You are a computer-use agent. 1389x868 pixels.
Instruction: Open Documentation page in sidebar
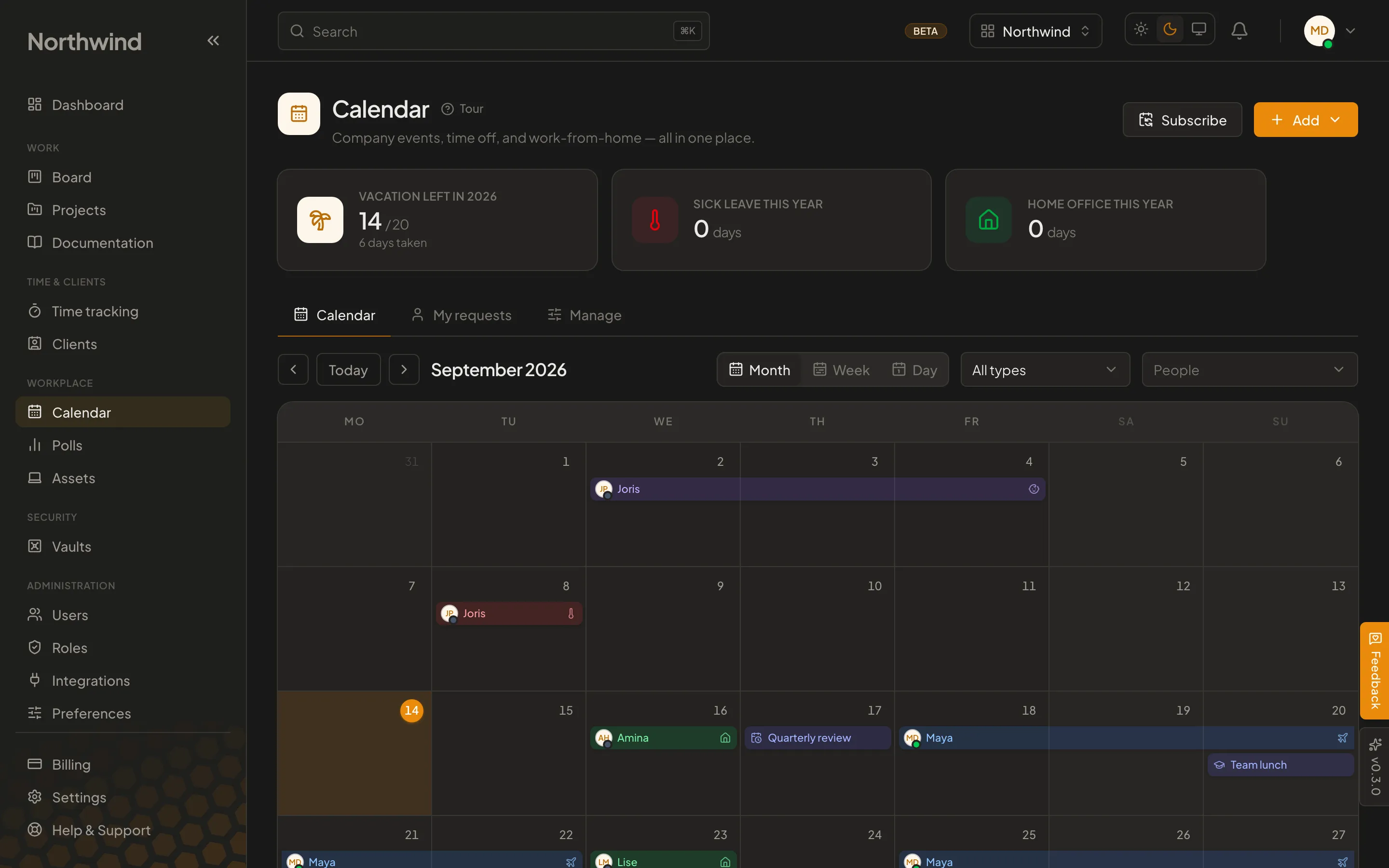click(123, 243)
